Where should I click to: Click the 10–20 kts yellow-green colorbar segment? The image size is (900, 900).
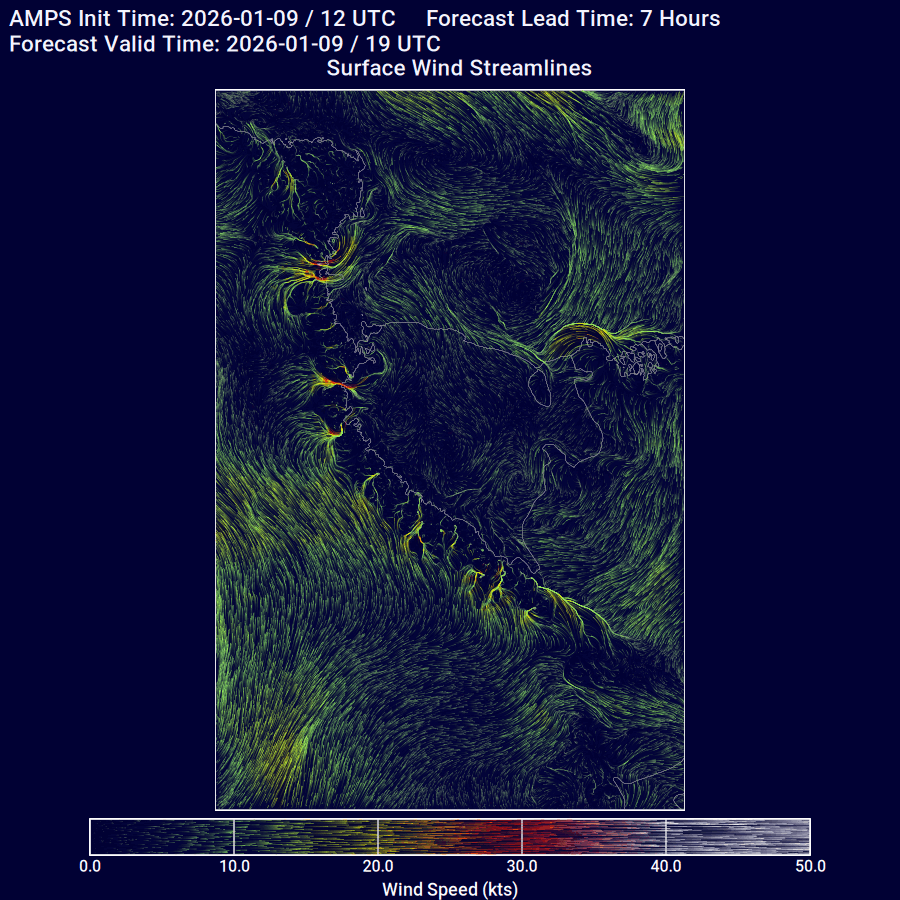point(306,837)
